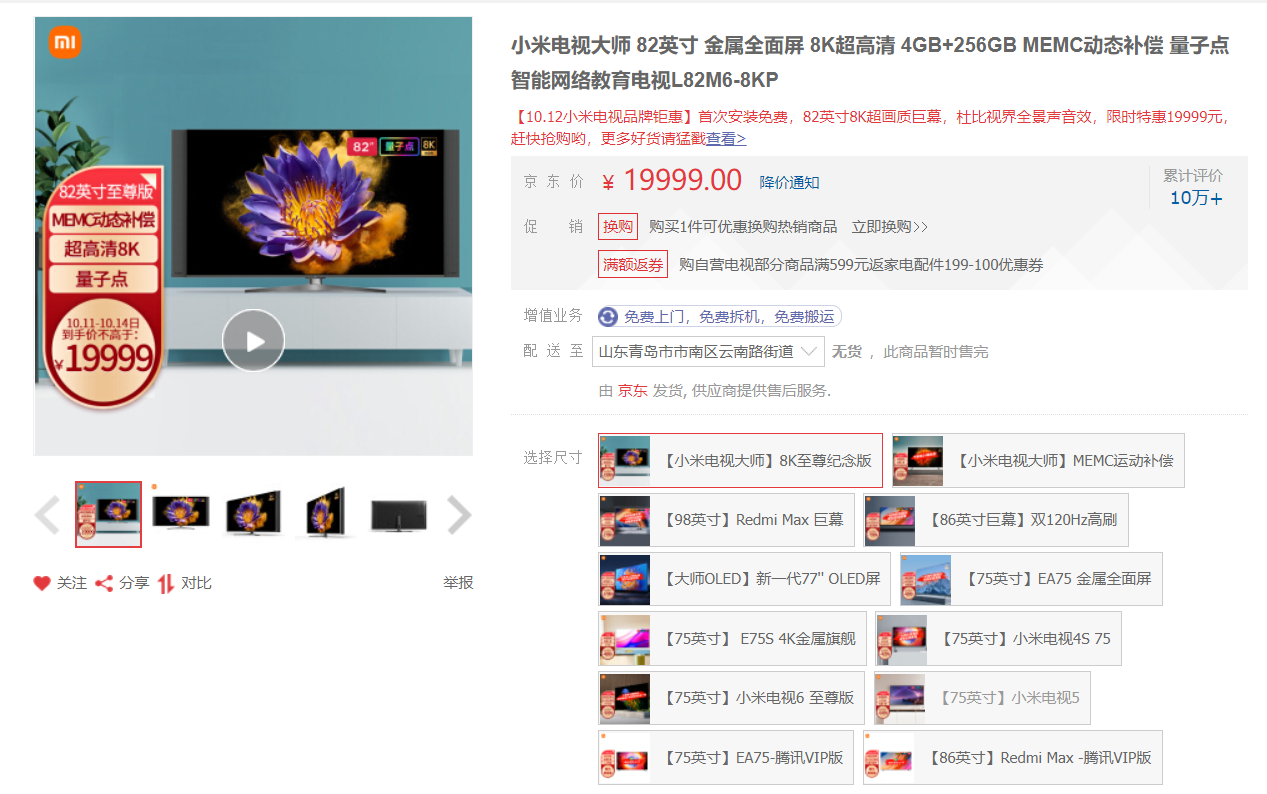
Task: Click 举报 report link
Action: click(458, 583)
